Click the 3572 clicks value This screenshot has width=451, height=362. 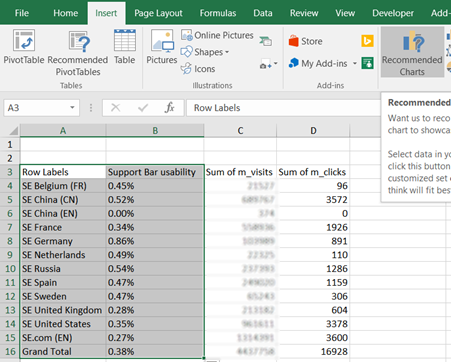[313, 200]
